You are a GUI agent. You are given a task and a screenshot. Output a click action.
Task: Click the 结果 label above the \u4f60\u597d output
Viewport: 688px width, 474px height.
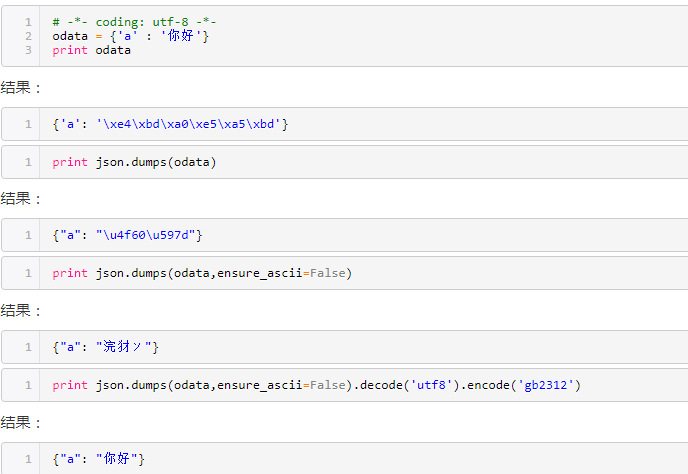20,199
